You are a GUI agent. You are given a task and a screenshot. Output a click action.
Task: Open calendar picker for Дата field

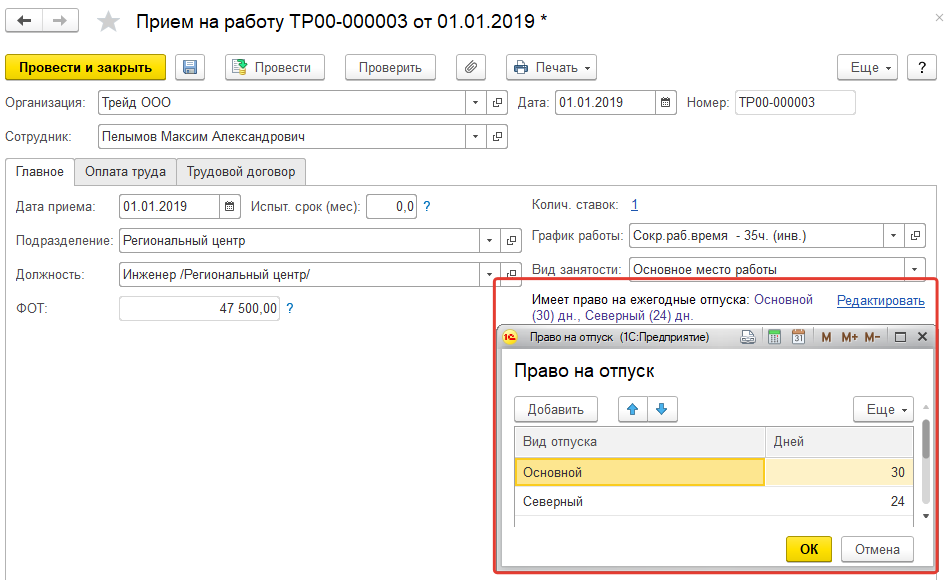click(665, 103)
